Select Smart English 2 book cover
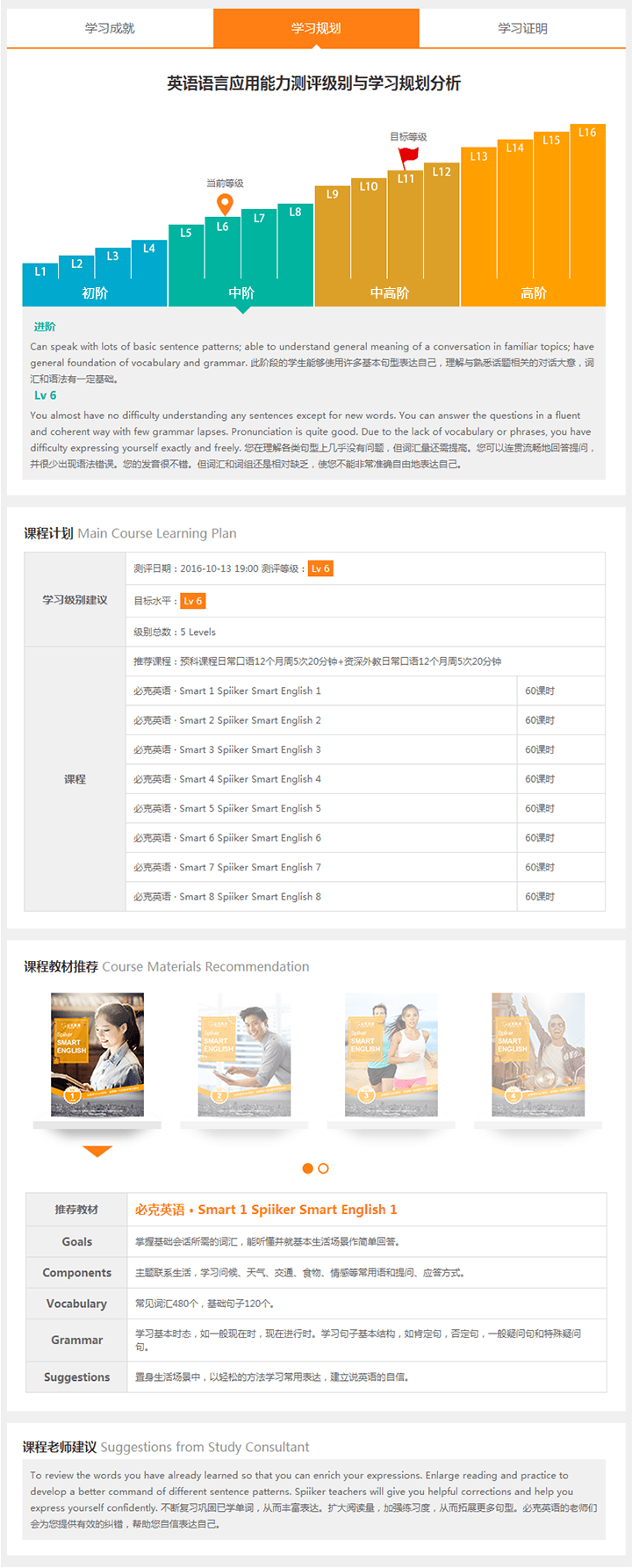 point(244,1054)
